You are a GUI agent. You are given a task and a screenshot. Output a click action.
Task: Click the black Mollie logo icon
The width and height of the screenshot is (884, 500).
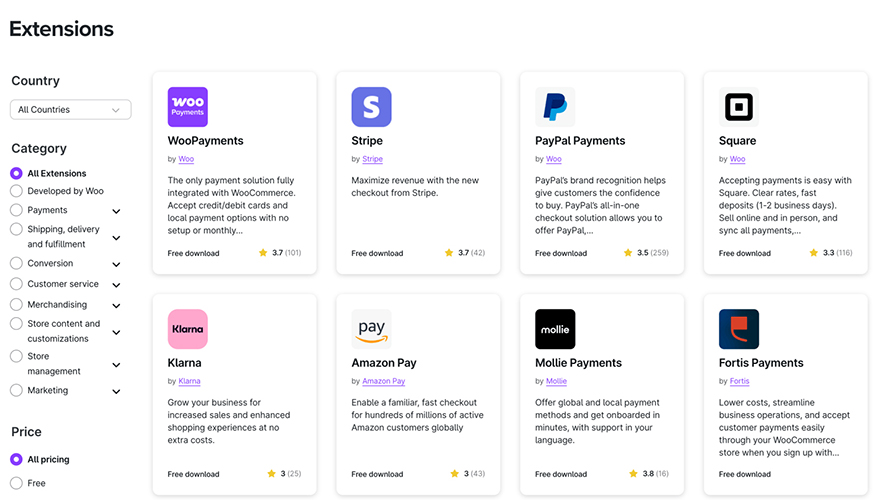click(x=555, y=329)
